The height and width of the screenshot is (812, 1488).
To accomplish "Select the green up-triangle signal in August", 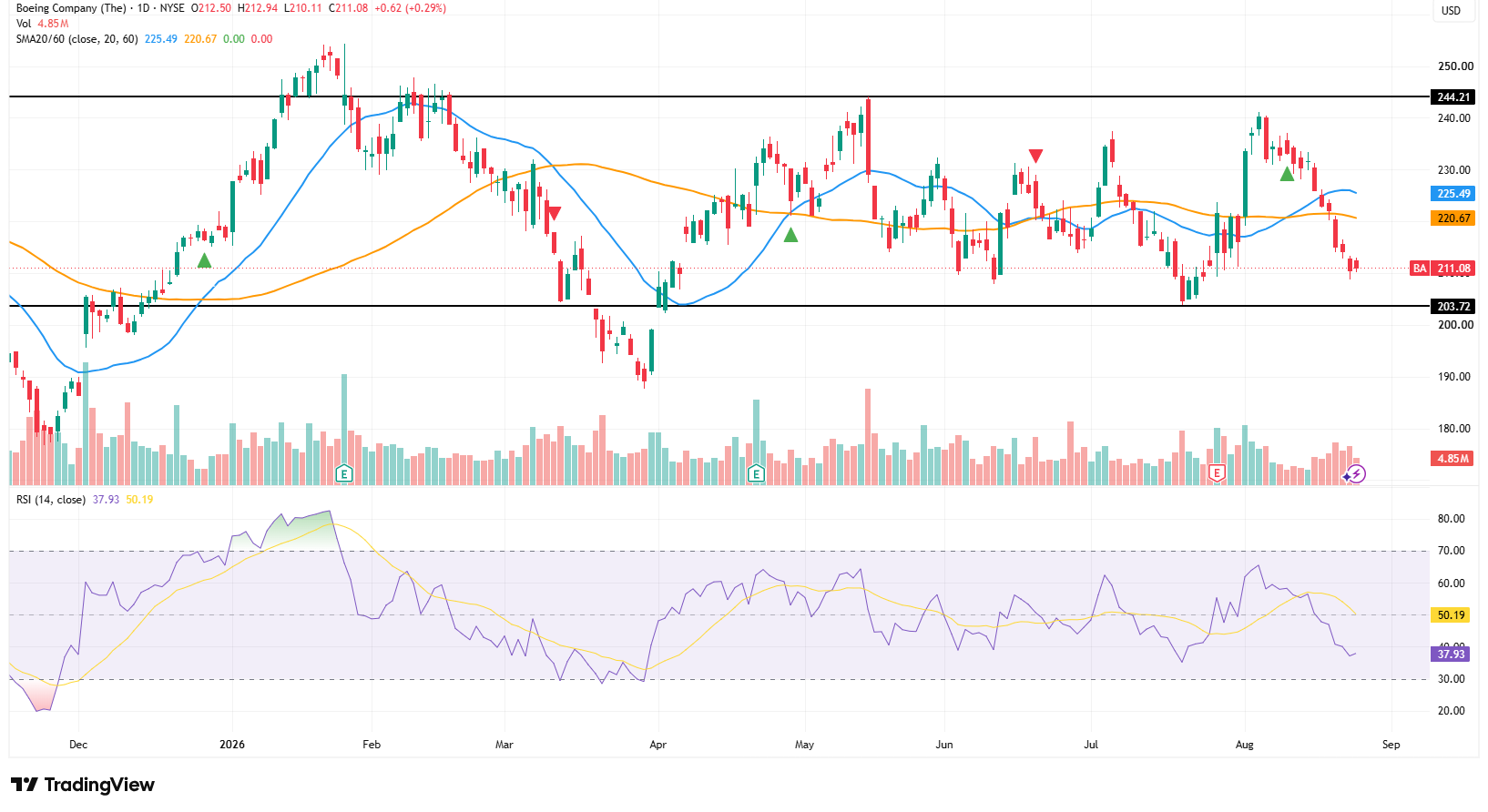I will coord(1287,174).
